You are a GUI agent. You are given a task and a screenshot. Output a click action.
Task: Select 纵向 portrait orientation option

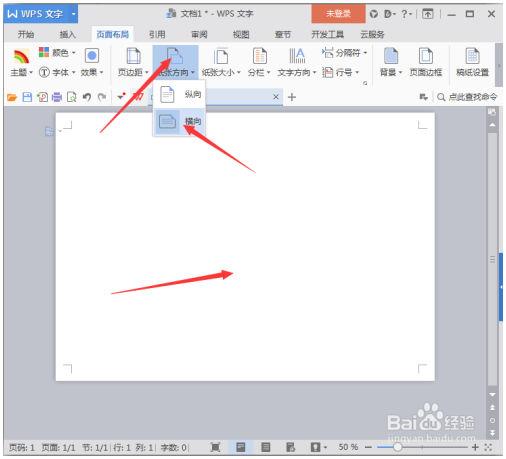(x=179, y=94)
